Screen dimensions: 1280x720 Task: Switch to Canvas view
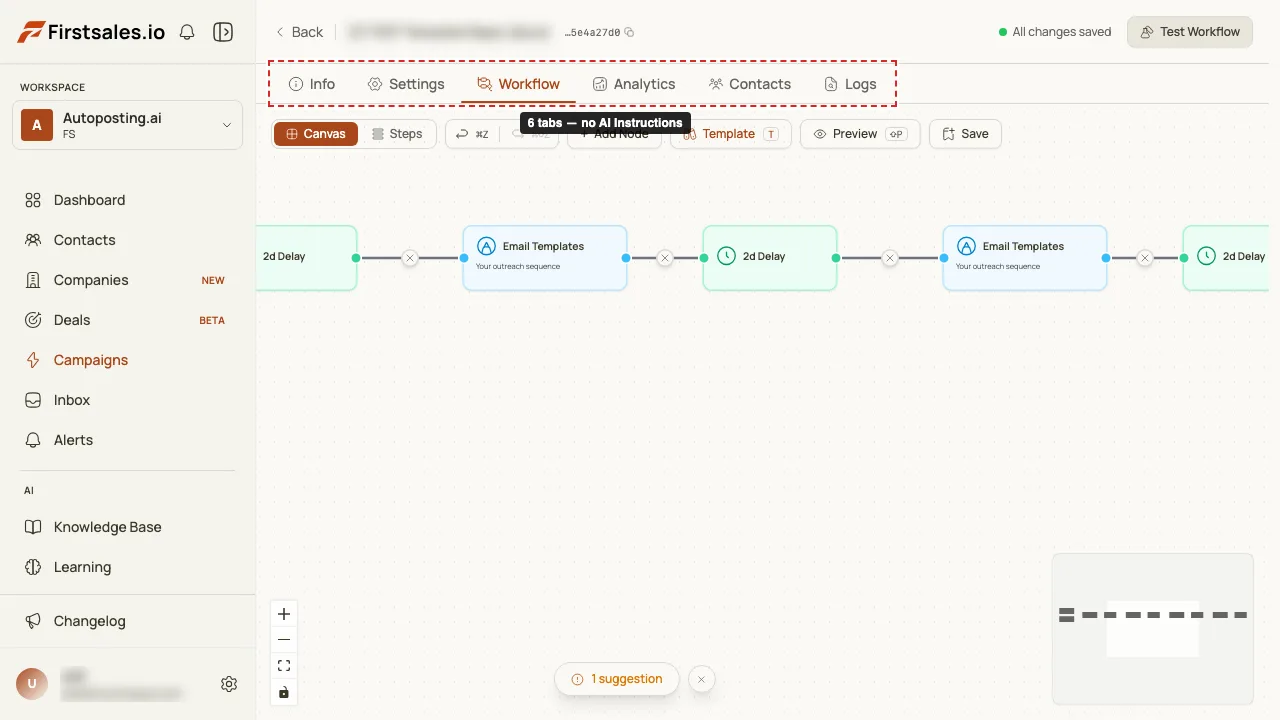pos(316,134)
